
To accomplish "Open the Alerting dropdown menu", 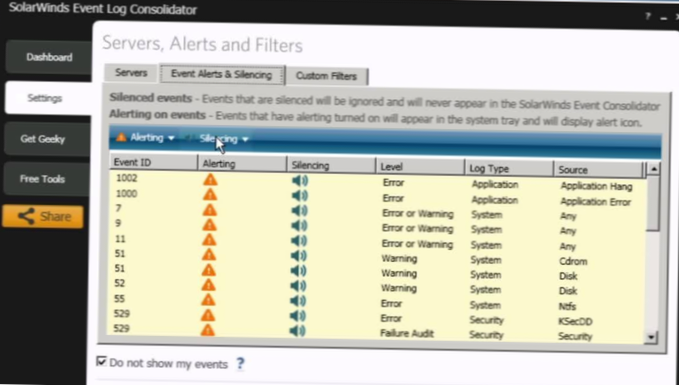I will [x=146, y=138].
